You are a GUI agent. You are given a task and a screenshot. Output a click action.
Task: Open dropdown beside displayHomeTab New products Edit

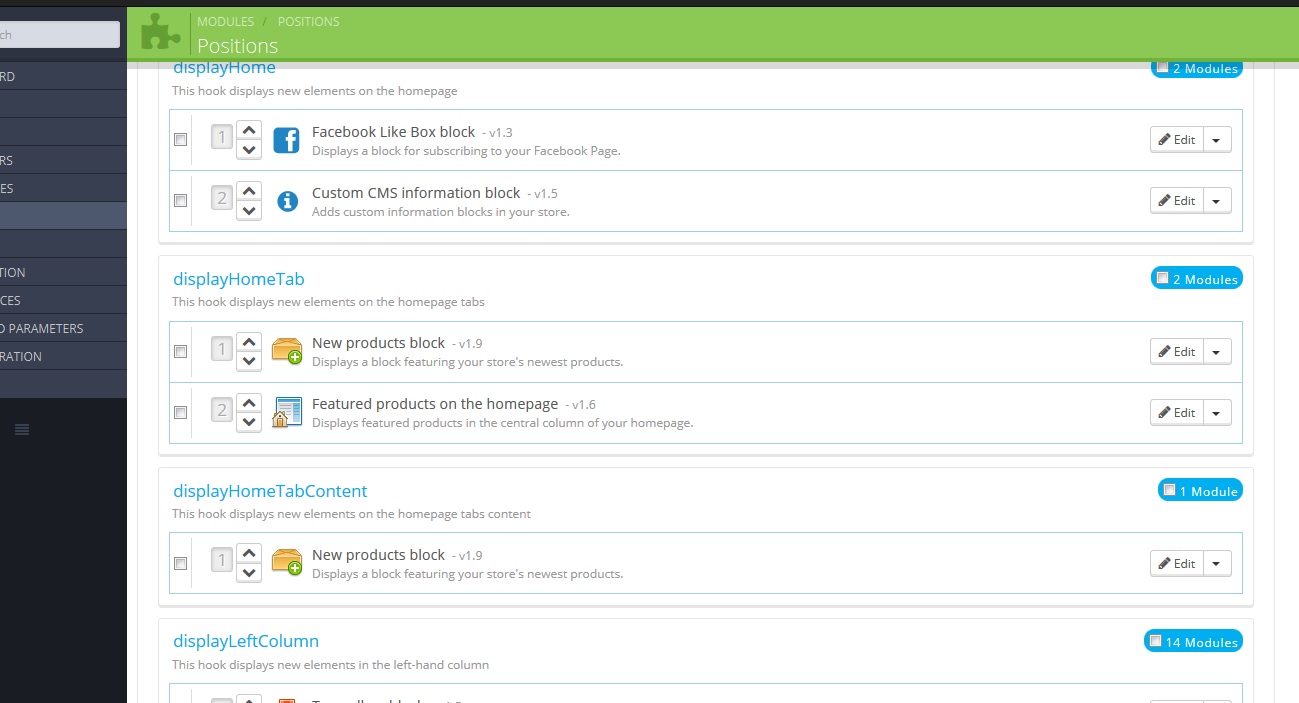[1217, 352]
